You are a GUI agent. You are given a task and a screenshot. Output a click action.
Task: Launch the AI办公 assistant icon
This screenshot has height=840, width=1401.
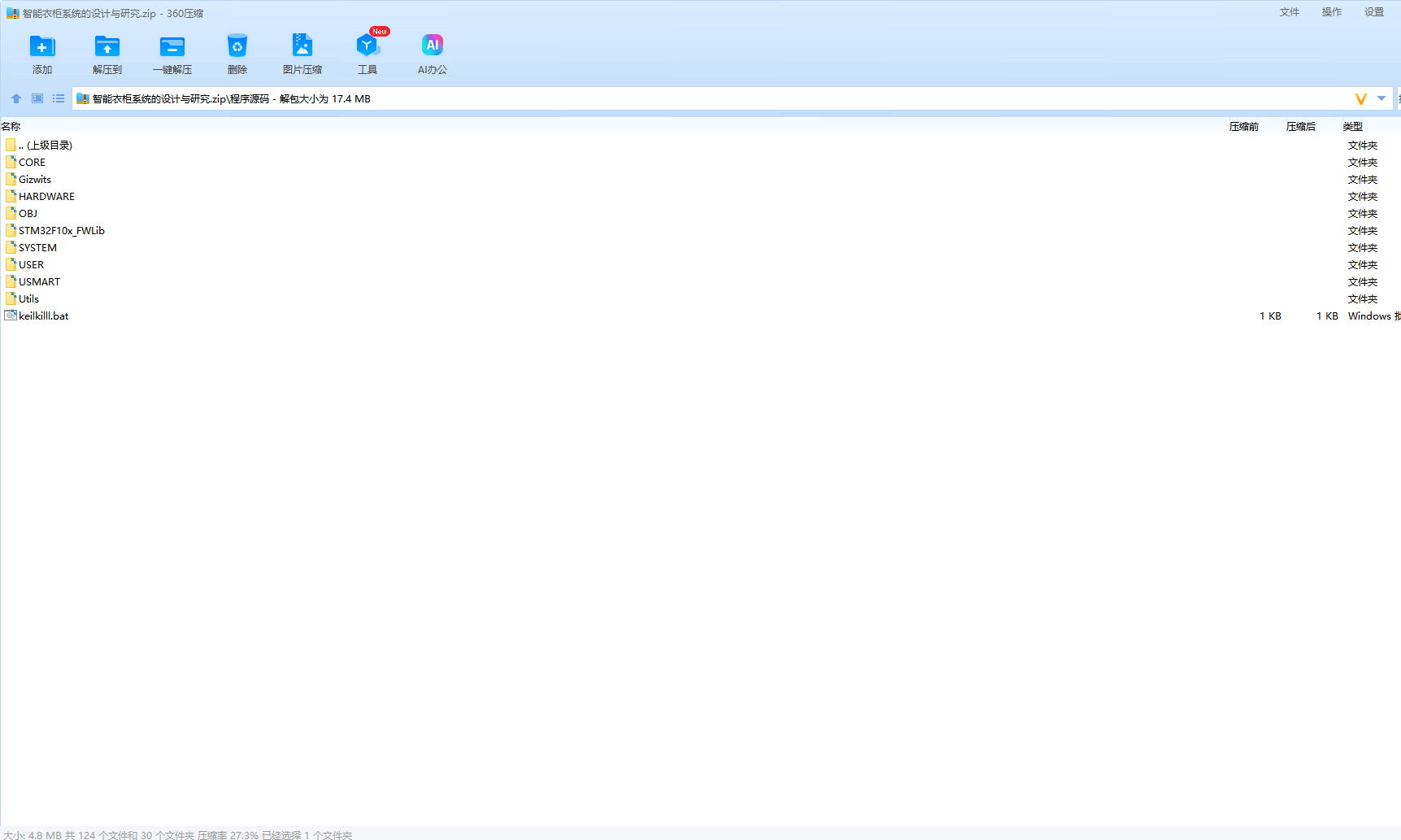point(432,46)
